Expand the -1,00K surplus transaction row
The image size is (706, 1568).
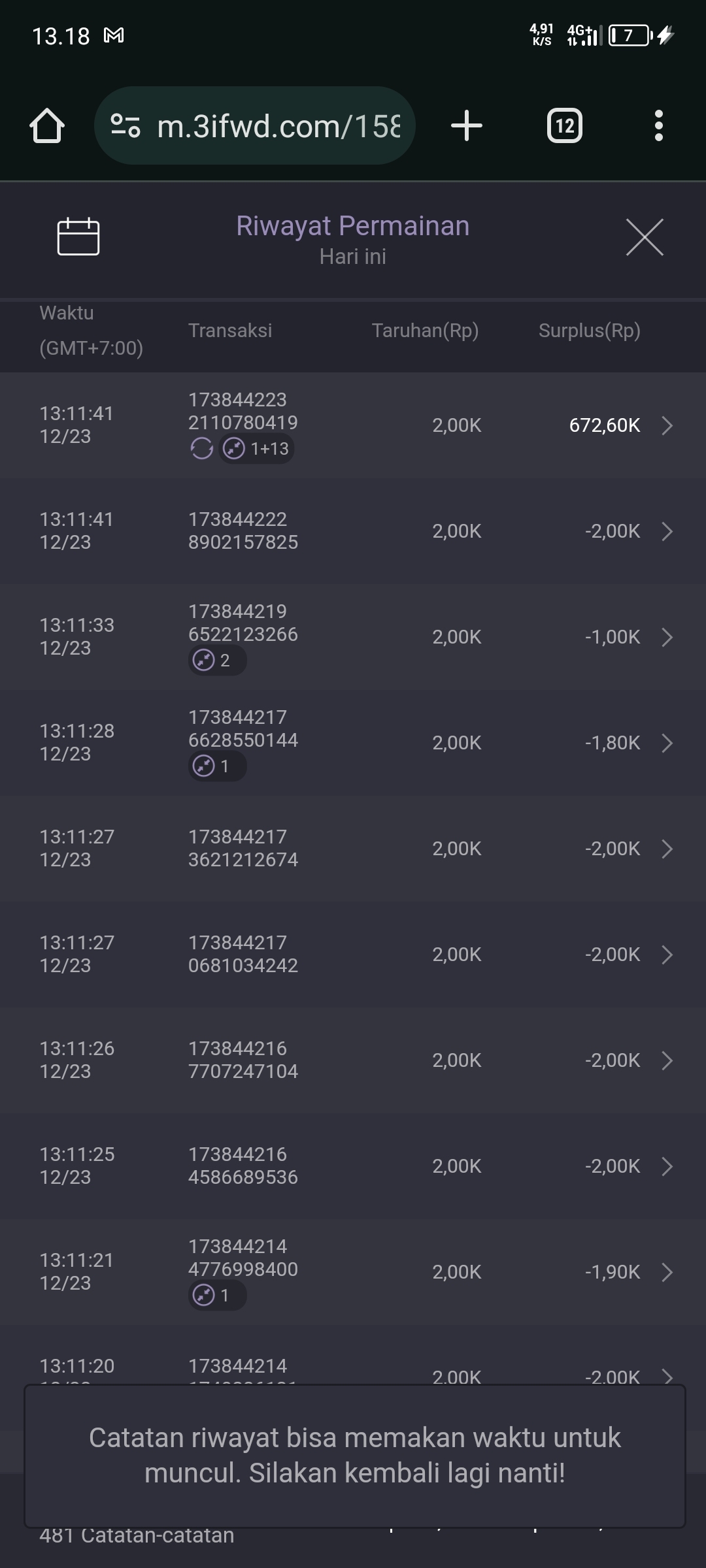pos(667,637)
